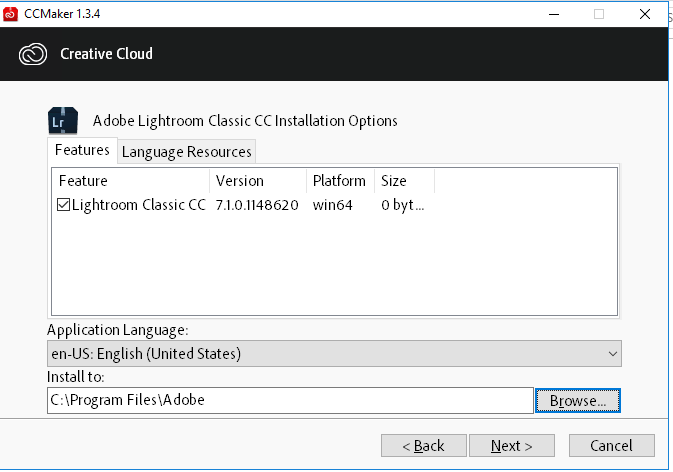Screen dimensions: 673x472
Task: Minimize the CCMaker window
Action: point(554,14)
